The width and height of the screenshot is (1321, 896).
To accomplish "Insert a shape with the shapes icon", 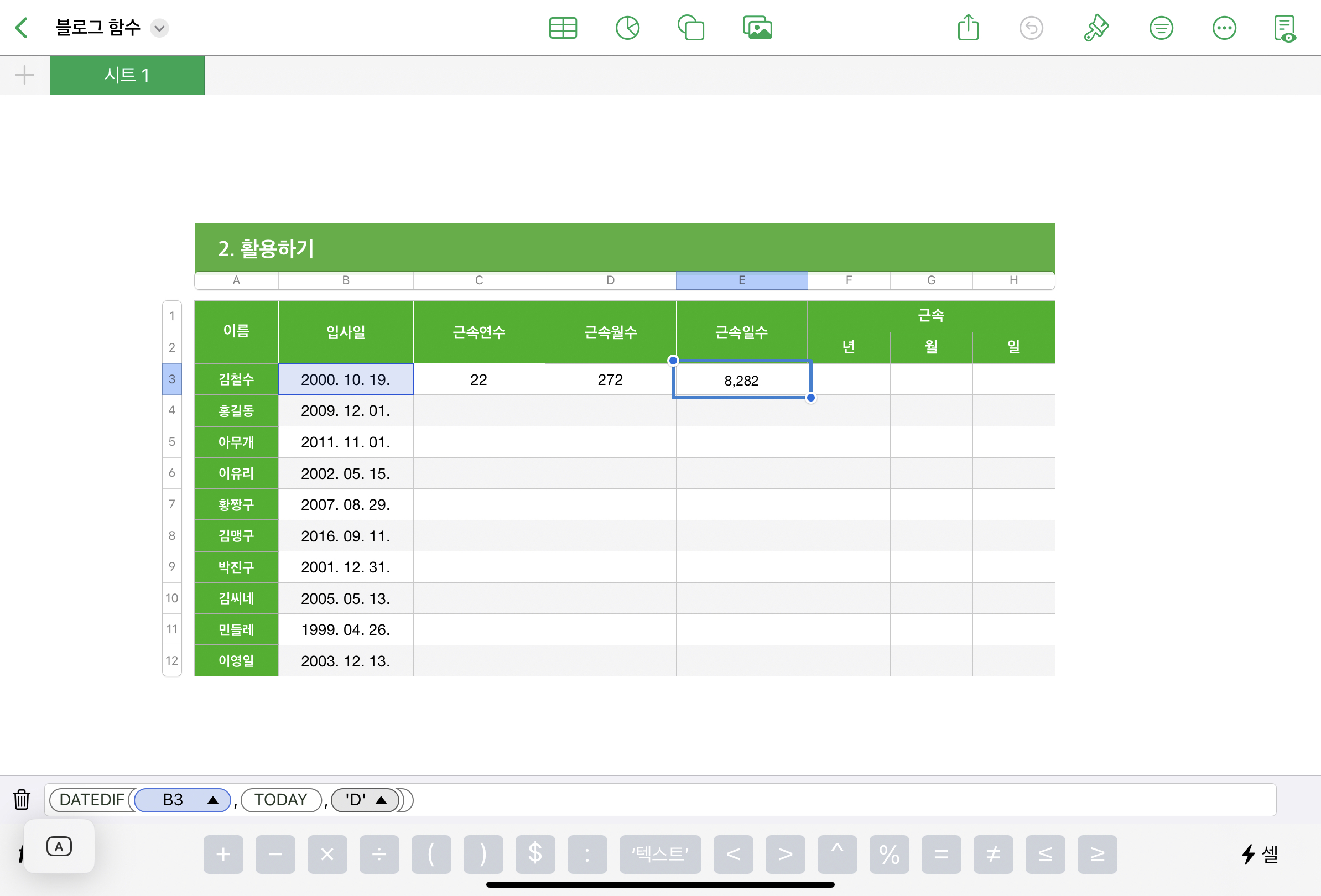I will coord(690,28).
